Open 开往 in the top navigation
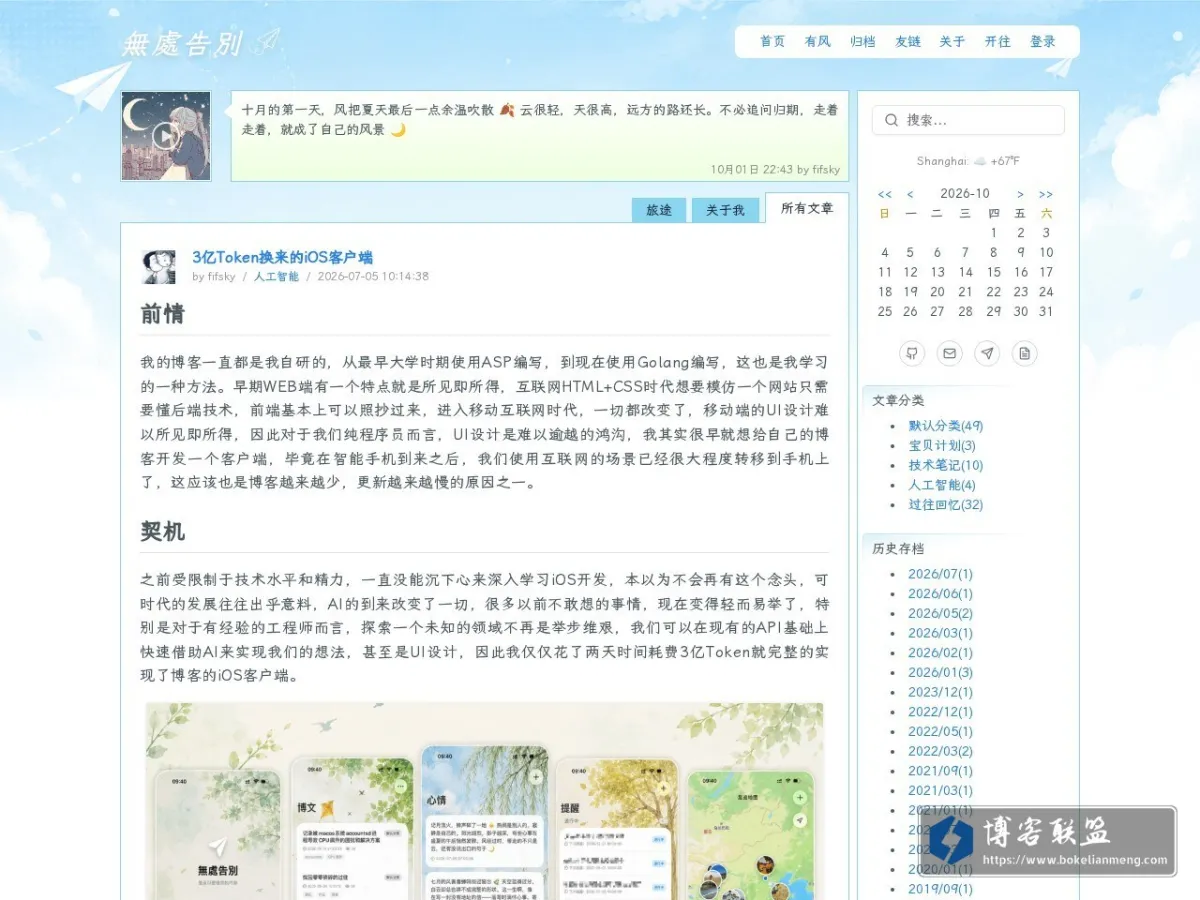1200x900 pixels. click(997, 41)
